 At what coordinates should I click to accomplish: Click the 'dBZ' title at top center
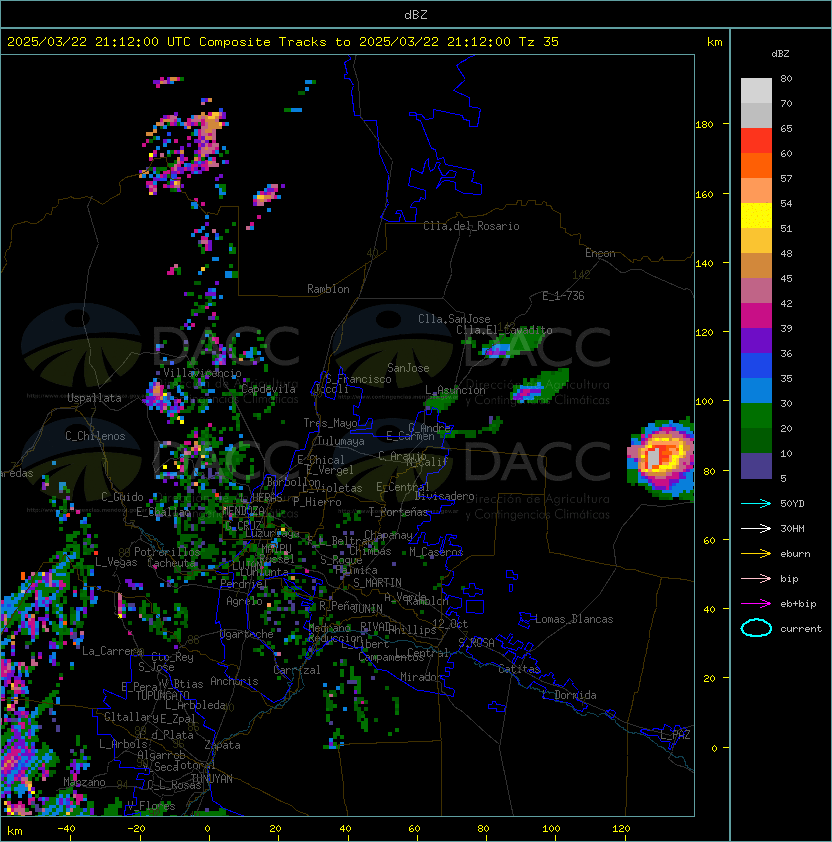coord(416,15)
